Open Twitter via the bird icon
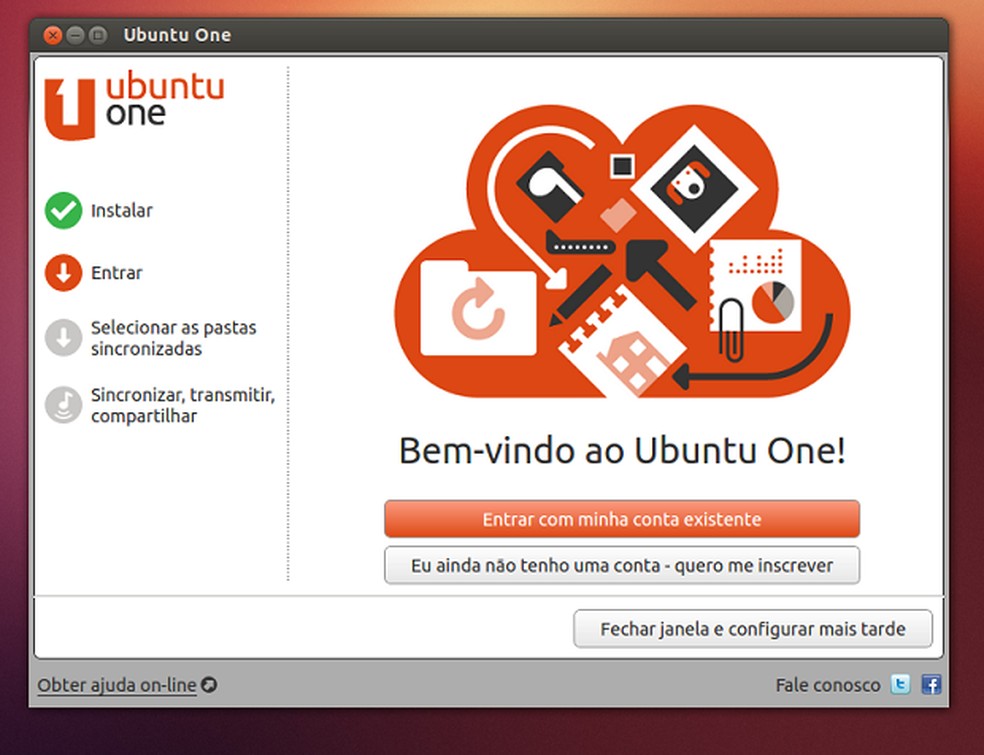 pos(900,684)
